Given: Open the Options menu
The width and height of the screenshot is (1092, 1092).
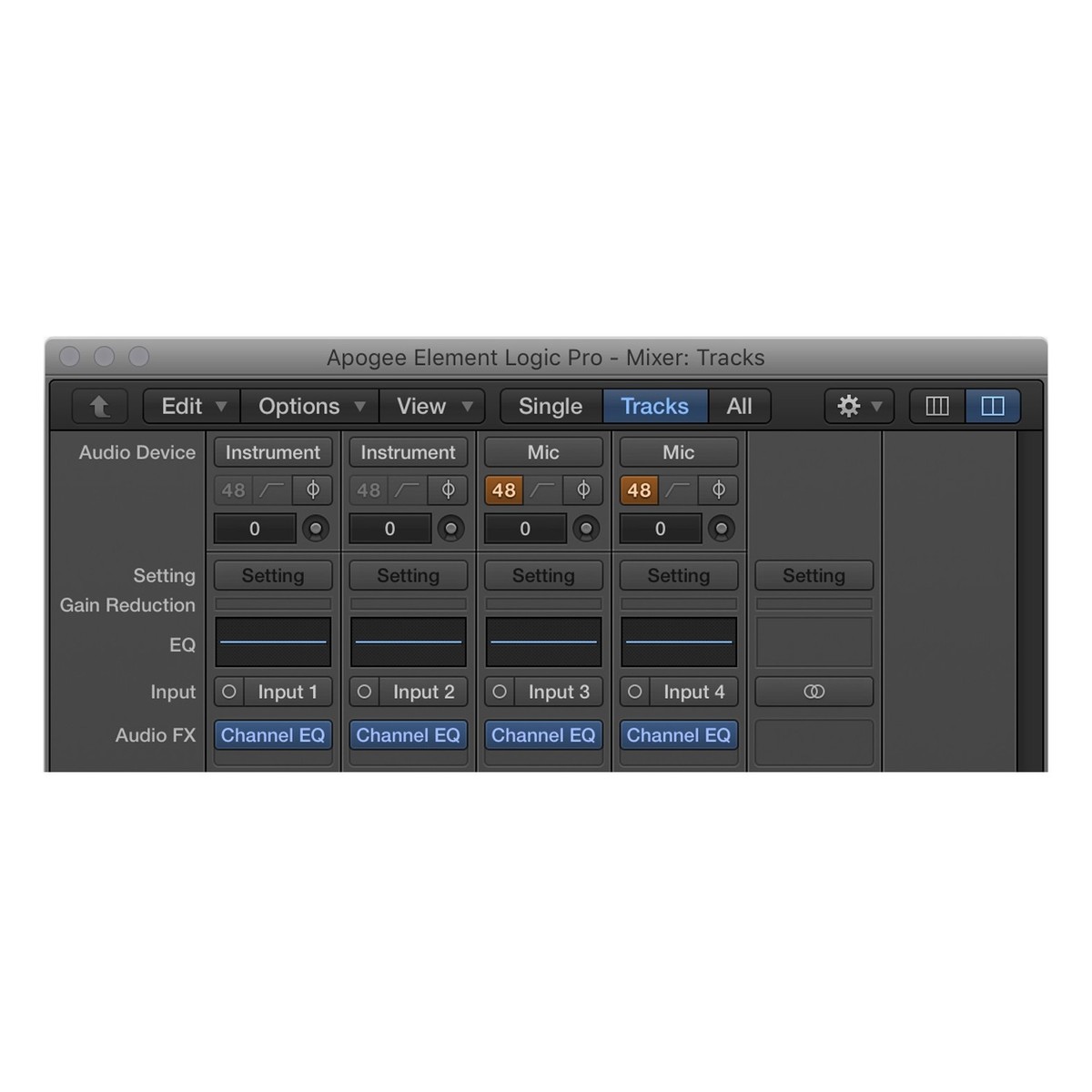Looking at the screenshot, I should tap(310, 406).
